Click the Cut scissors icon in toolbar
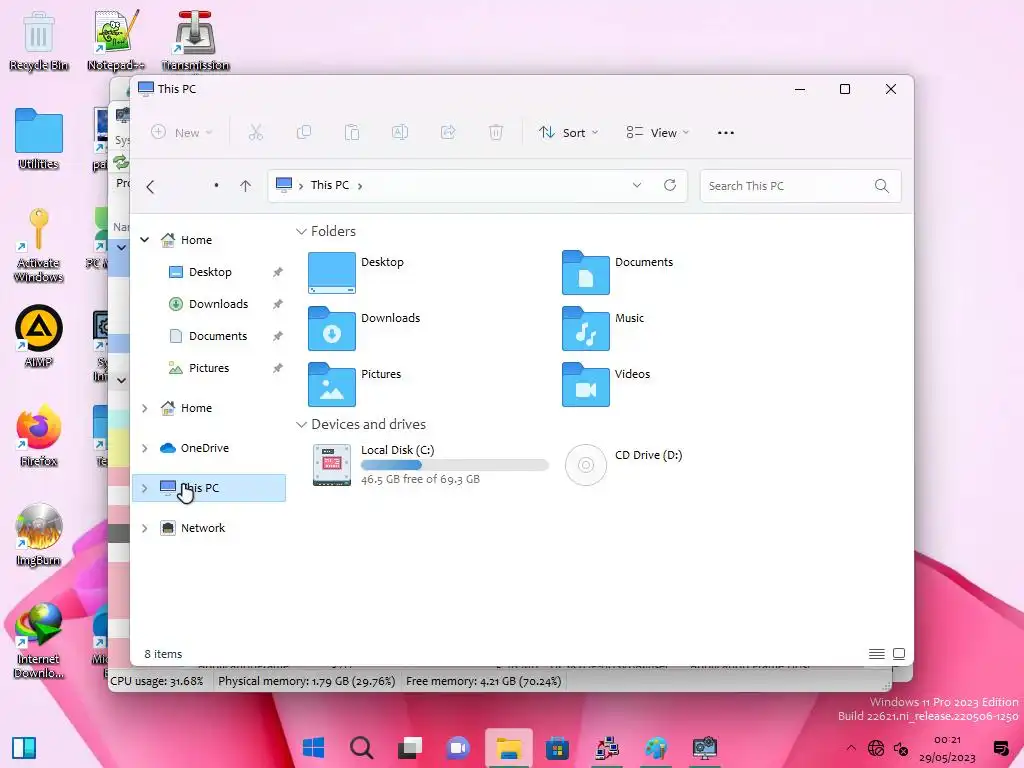Screen dimensions: 1024x768 [255, 133]
